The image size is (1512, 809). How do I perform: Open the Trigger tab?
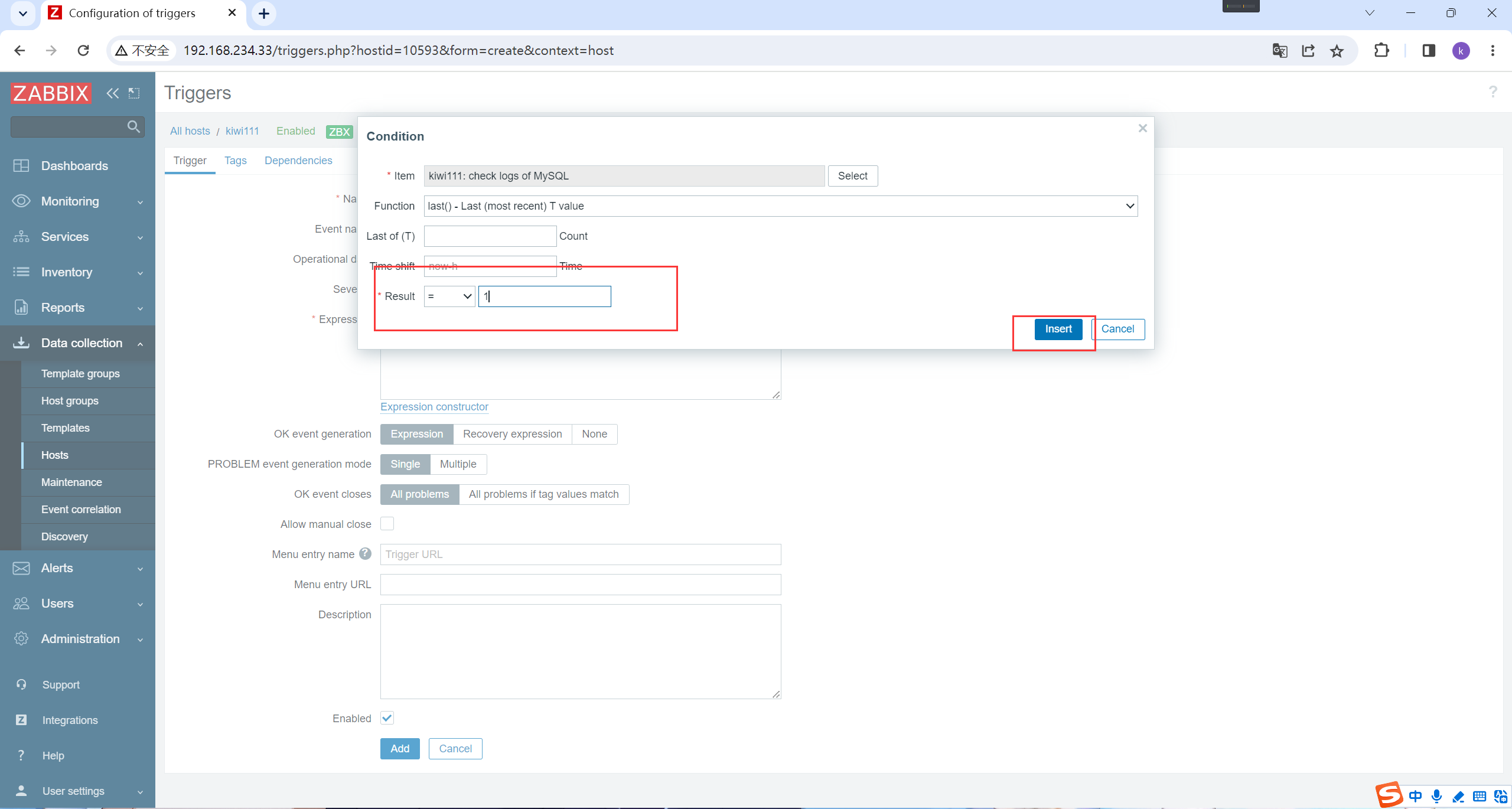coord(190,161)
